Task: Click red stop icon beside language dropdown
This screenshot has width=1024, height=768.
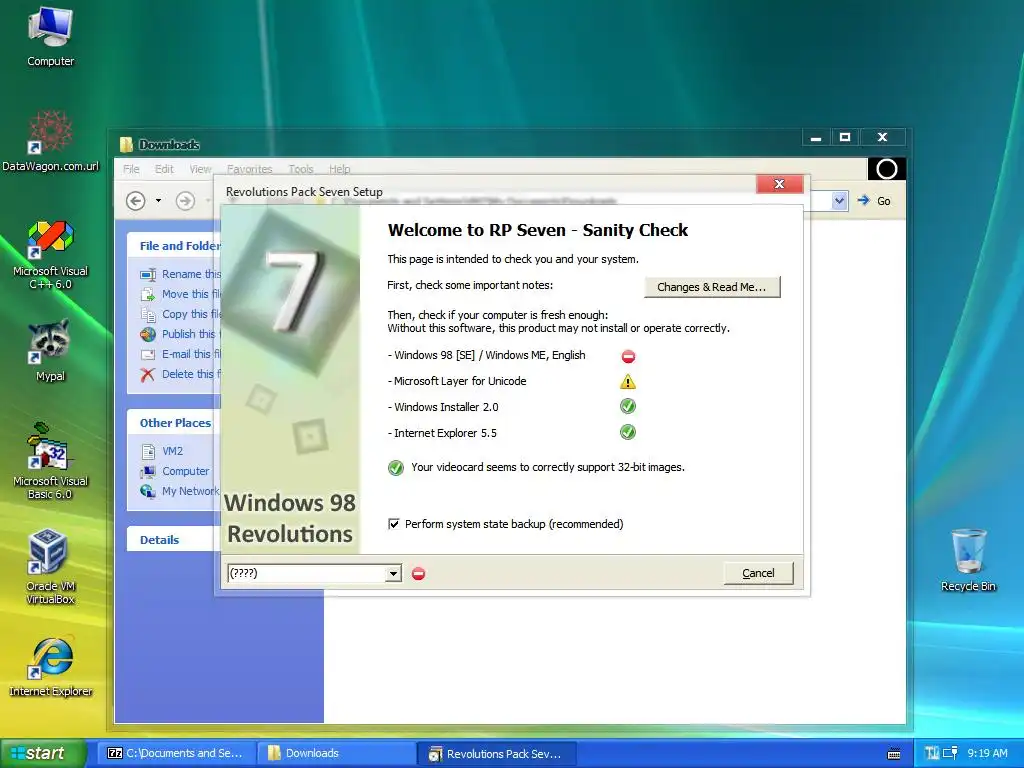Action: [x=419, y=573]
